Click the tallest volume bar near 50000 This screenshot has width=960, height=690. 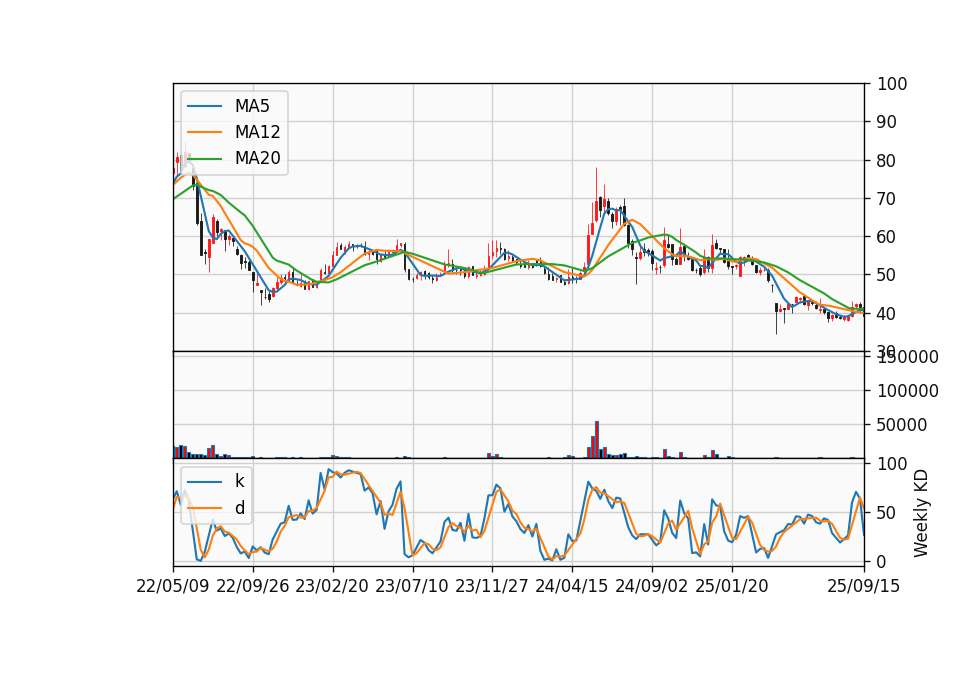click(x=597, y=440)
